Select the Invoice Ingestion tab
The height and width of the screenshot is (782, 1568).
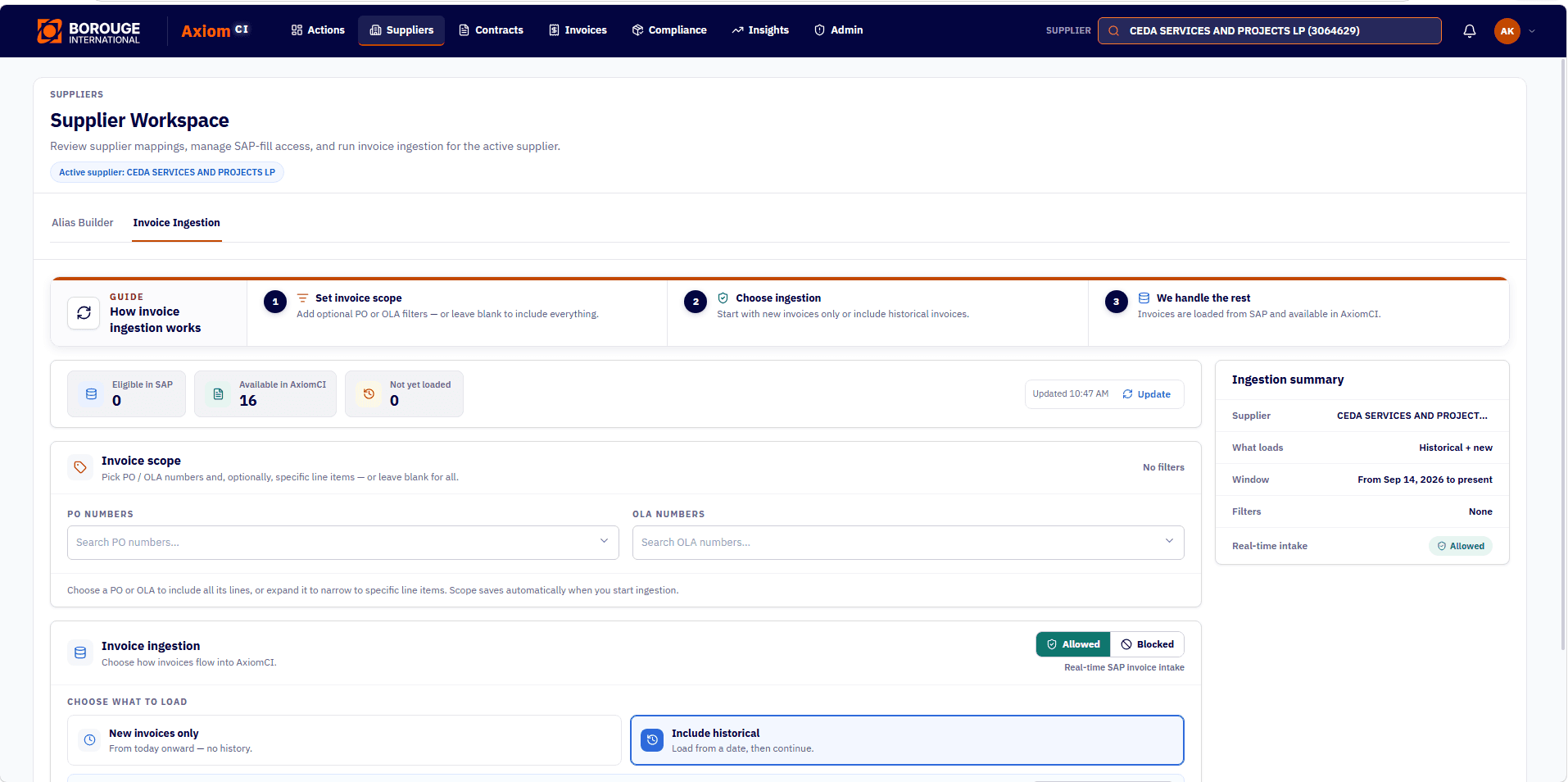(177, 223)
